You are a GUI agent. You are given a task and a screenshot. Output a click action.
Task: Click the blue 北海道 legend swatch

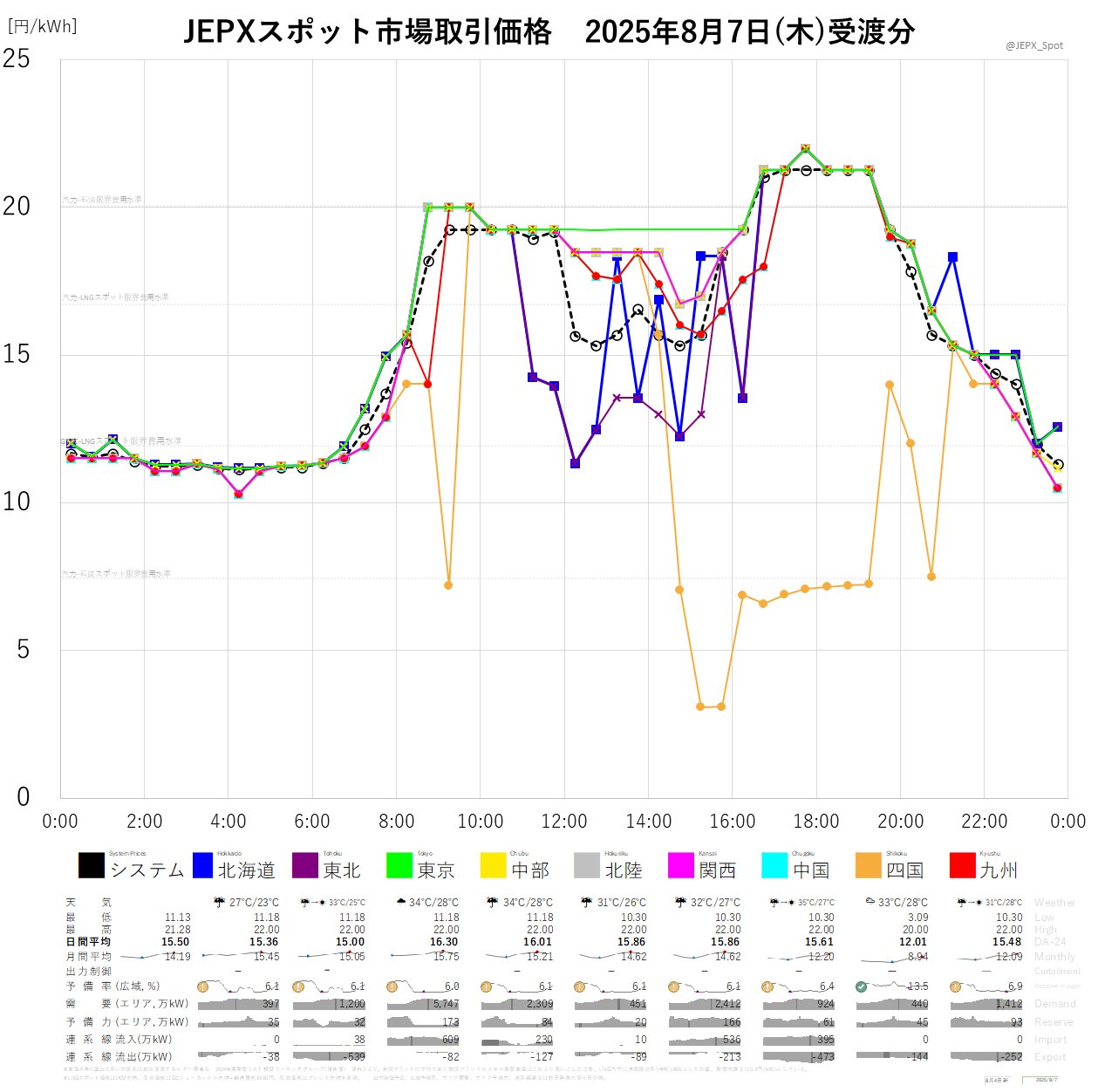click(x=202, y=865)
